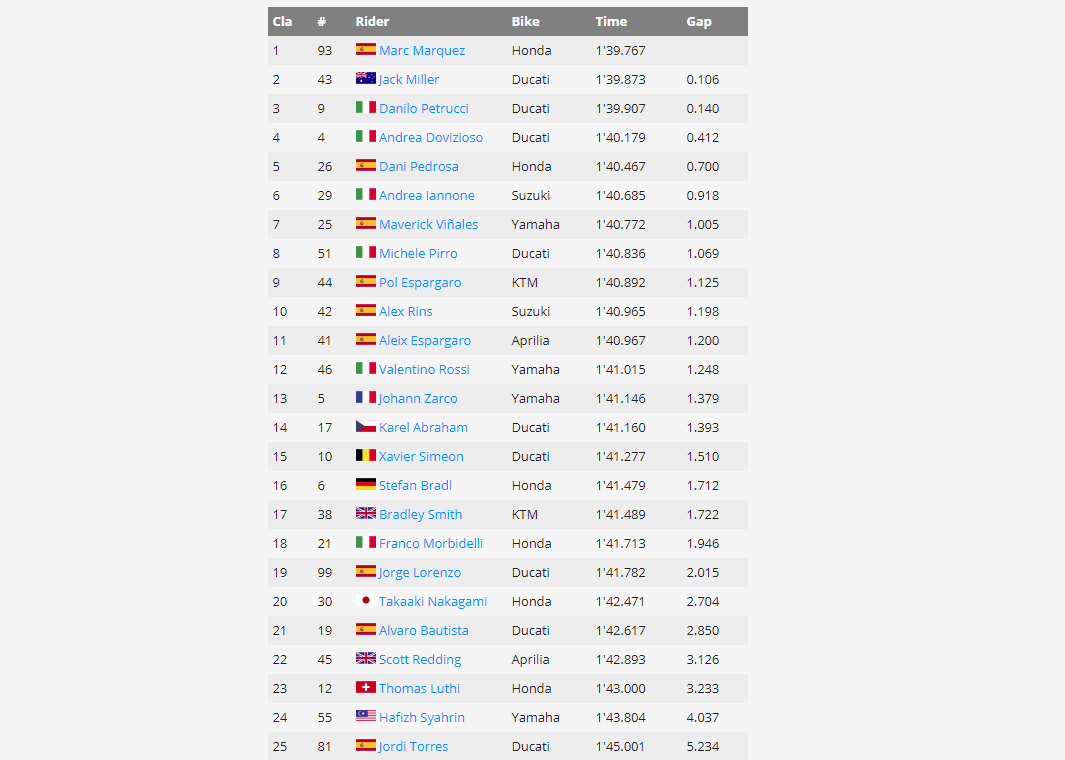Viewport: 1065px width, 760px height.
Task: Open Valentino Rossi rider page
Action: 424,369
